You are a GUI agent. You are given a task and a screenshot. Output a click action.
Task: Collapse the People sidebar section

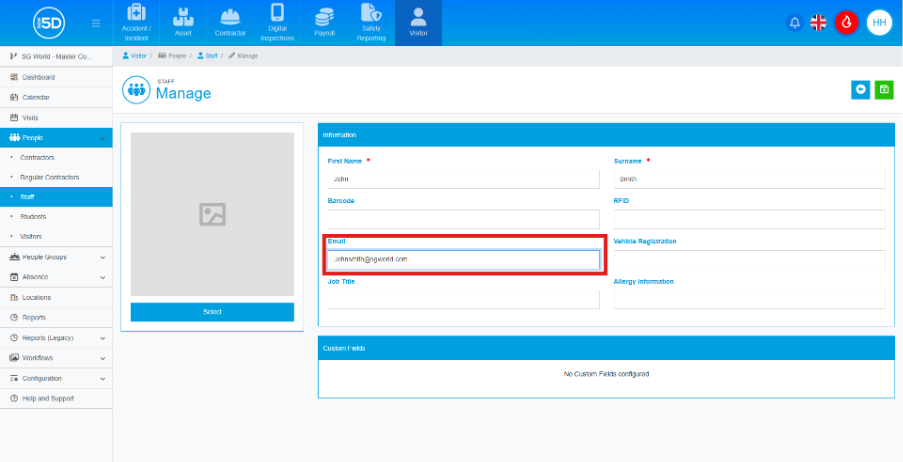click(x=56, y=138)
